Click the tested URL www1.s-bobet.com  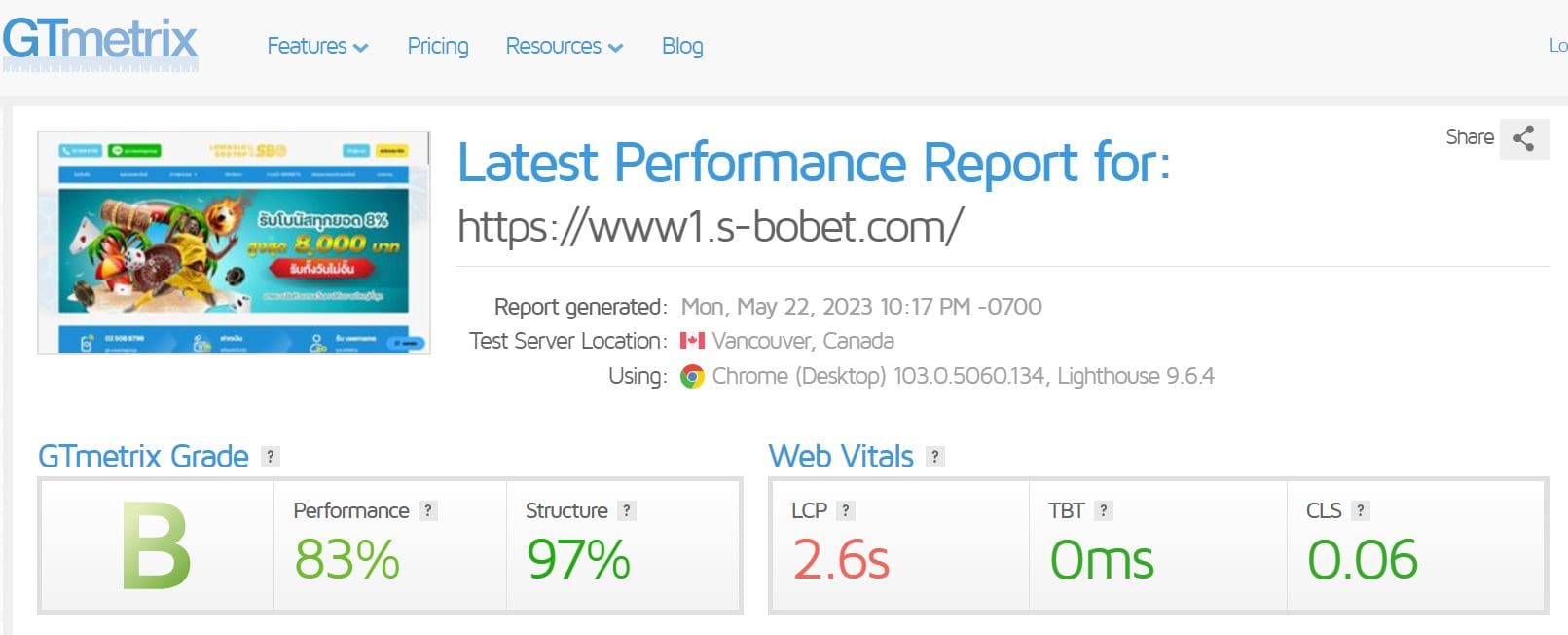click(x=711, y=227)
